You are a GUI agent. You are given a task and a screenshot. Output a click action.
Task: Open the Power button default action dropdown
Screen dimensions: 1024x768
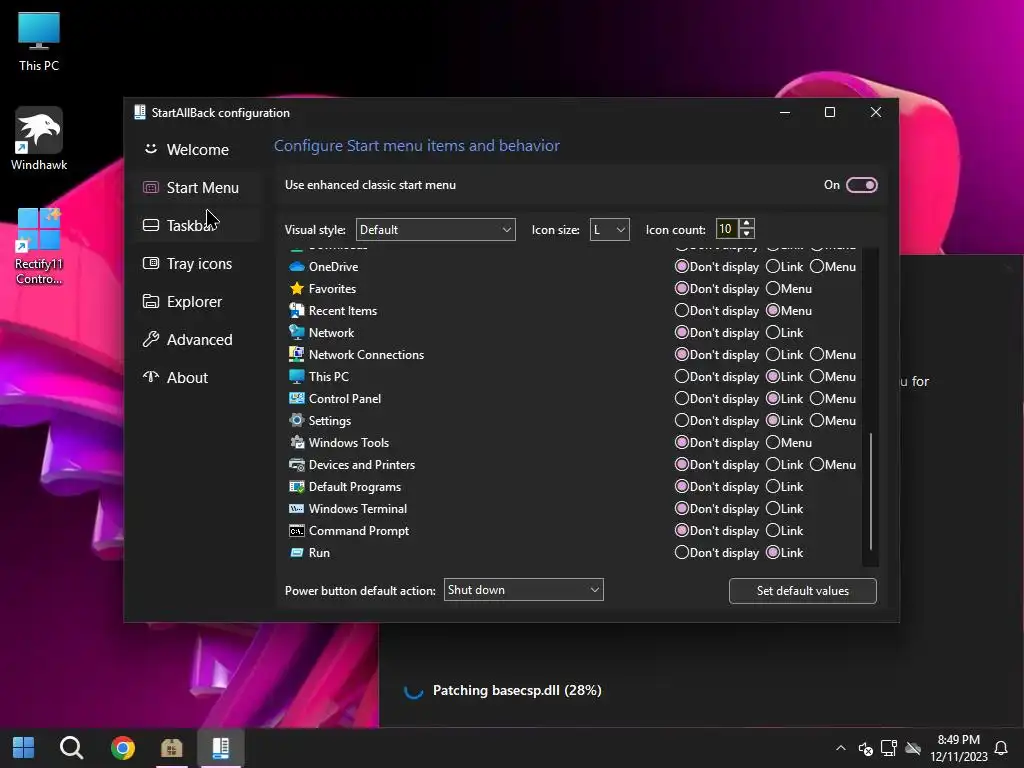[x=524, y=590]
